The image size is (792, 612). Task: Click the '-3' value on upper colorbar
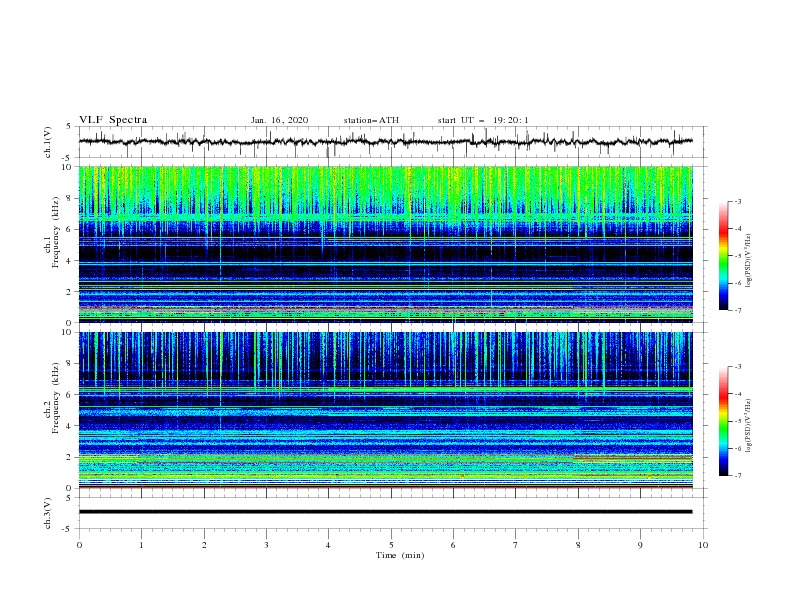coord(737,201)
